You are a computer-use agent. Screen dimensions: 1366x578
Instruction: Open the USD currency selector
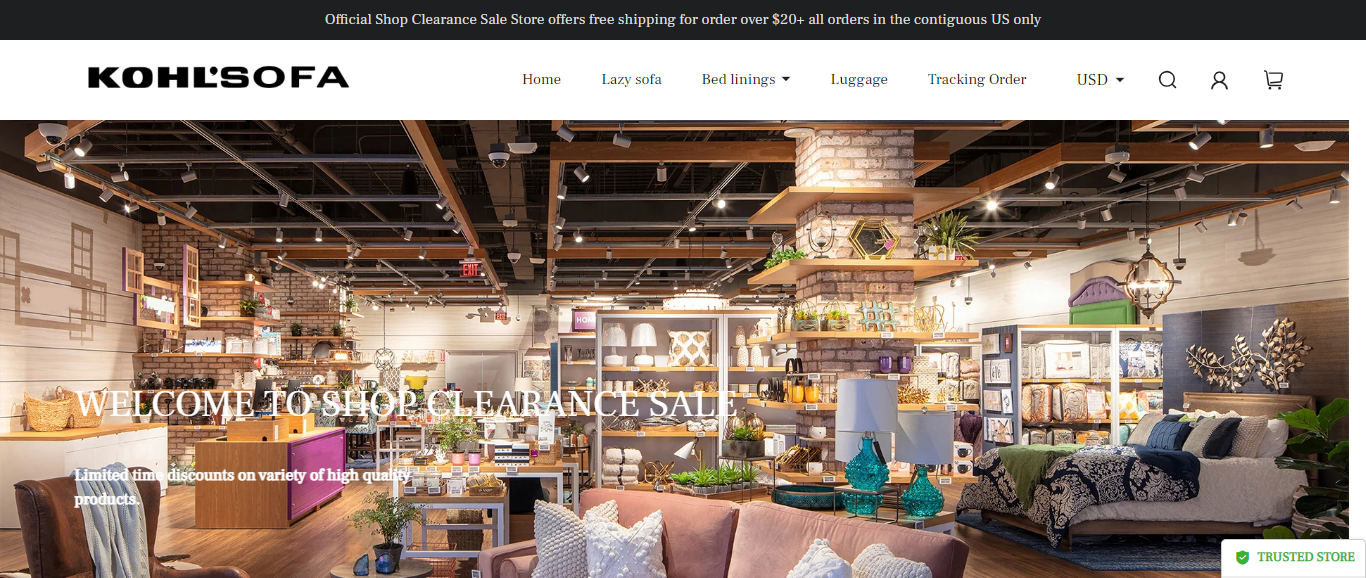pos(1100,80)
